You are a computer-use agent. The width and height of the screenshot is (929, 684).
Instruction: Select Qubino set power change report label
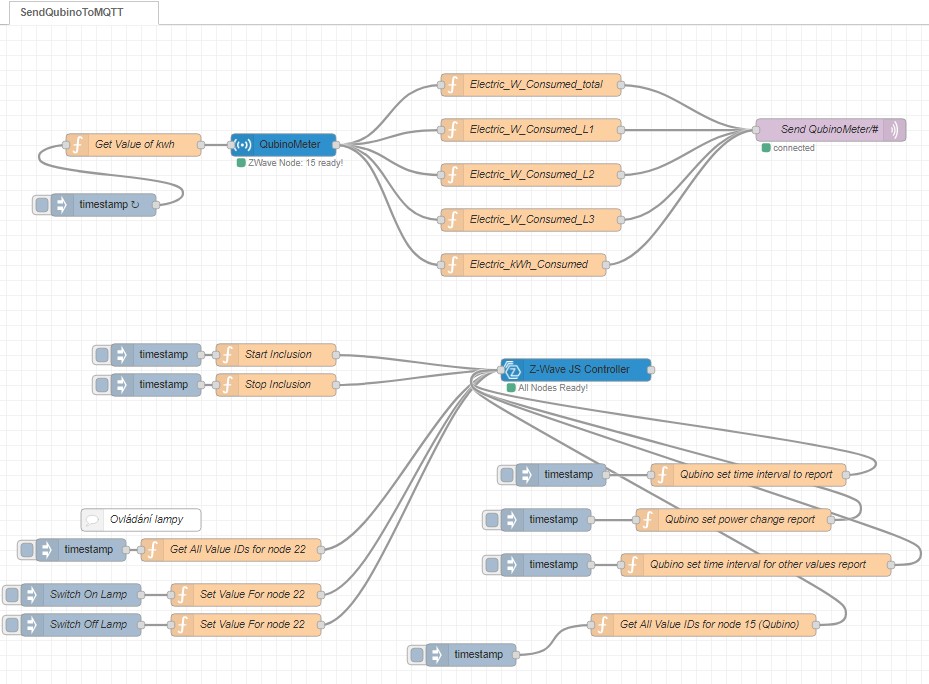point(739,519)
